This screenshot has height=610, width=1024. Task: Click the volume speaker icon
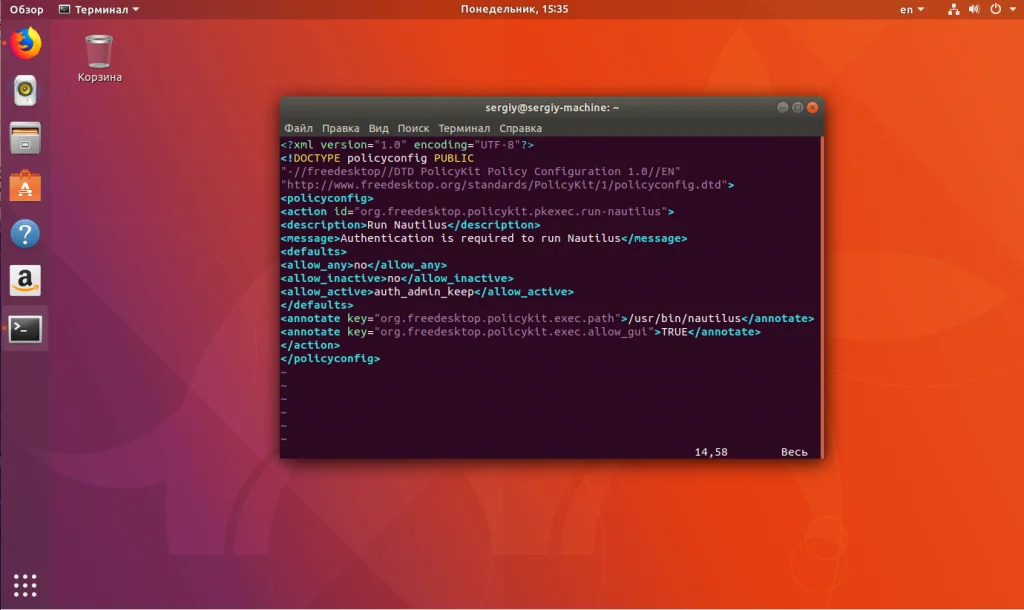974,9
